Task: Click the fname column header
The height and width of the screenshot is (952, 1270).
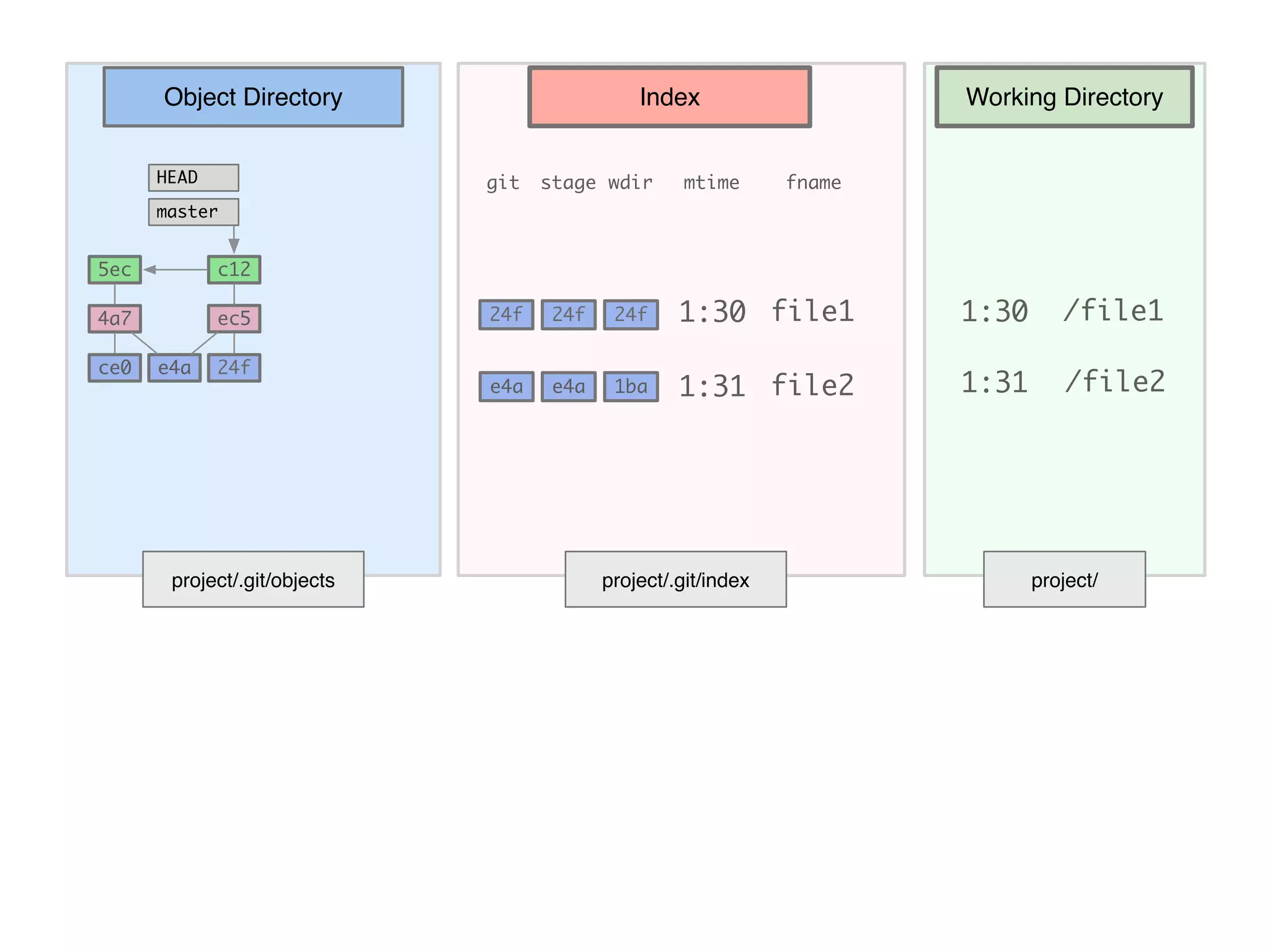Action: (814, 183)
